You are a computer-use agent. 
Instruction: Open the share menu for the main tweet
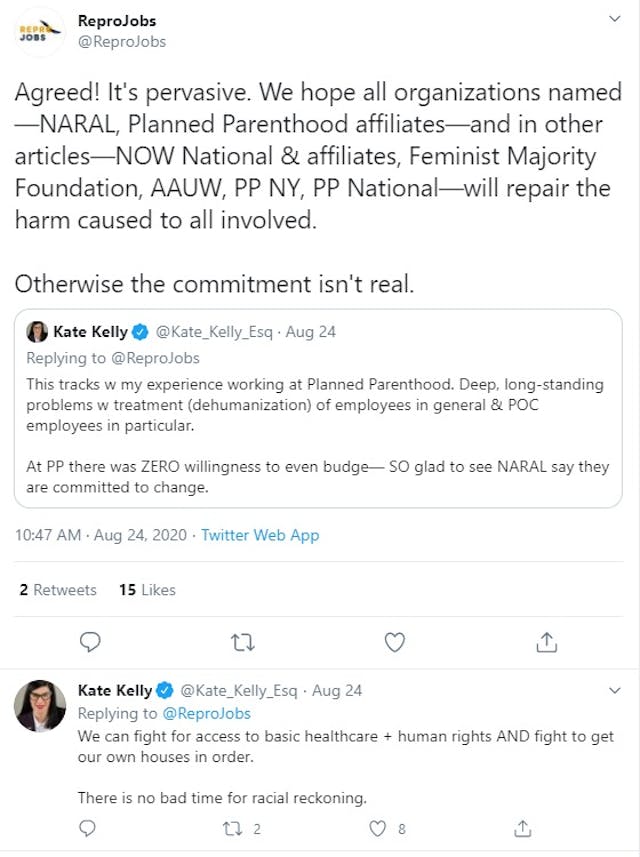546,642
